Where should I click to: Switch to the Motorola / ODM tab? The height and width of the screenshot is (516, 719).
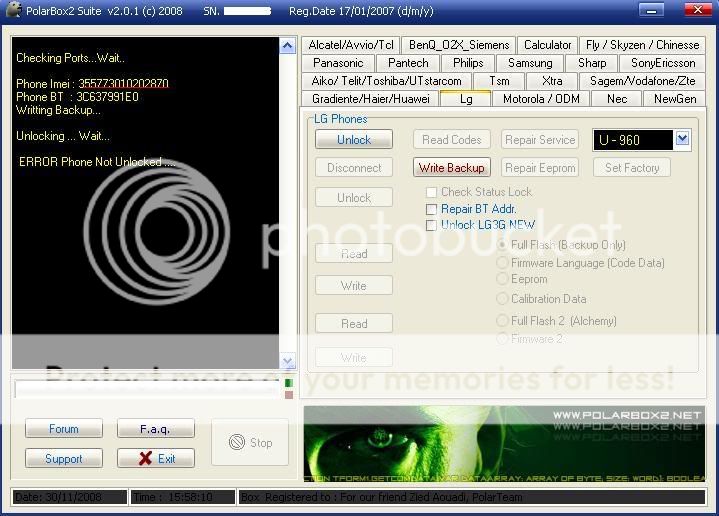[541, 99]
